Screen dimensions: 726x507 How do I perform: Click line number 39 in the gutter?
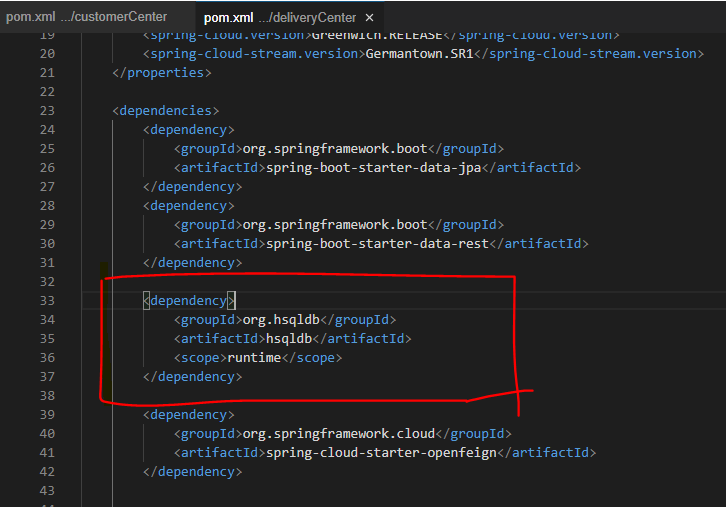click(x=47, y=414)
